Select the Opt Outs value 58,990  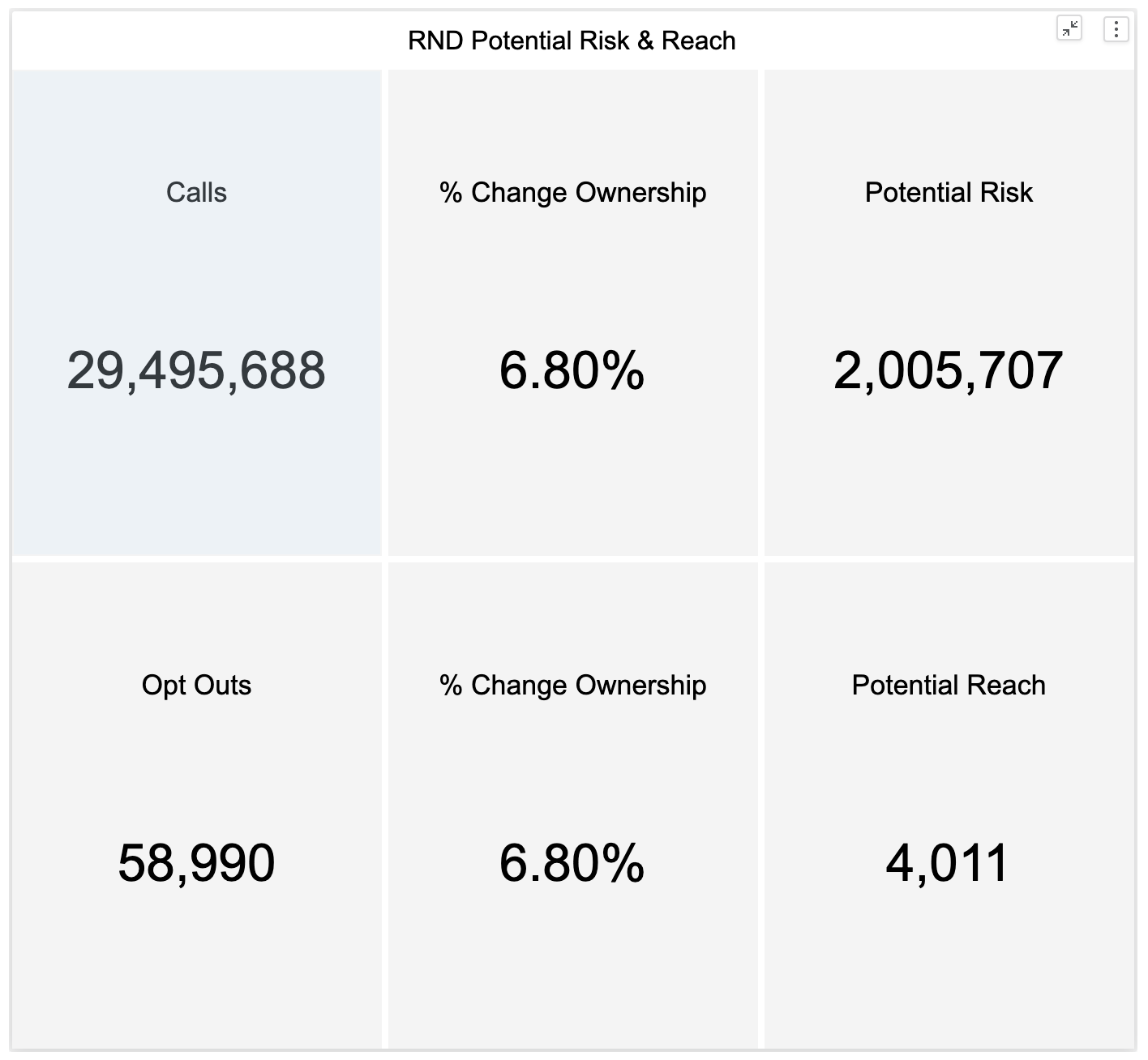[x=196, y=862]
